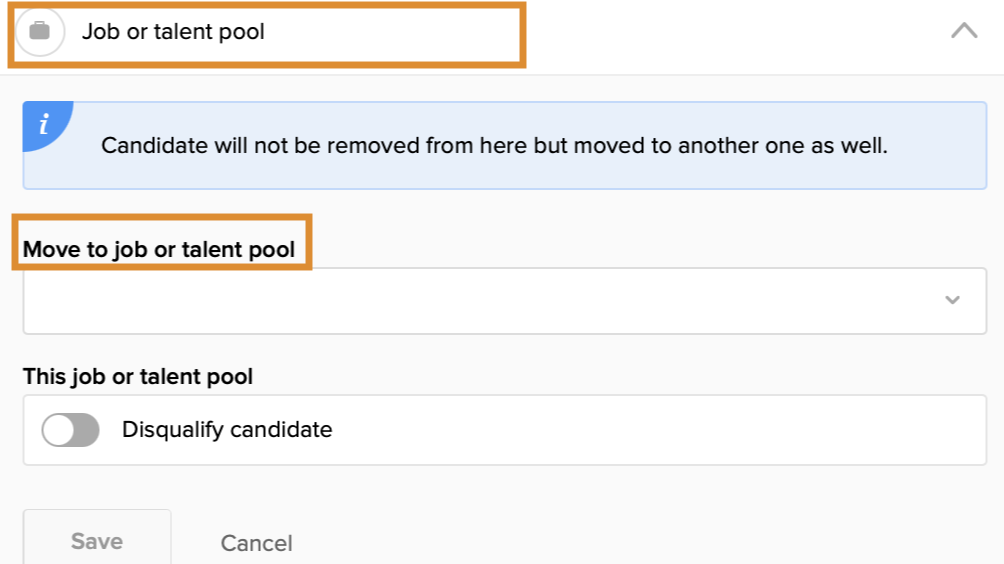The height and width of the screenshot is (564, 1004).
Task: Click the grey track of the disqualify toggle
Action: pos(86,430)
